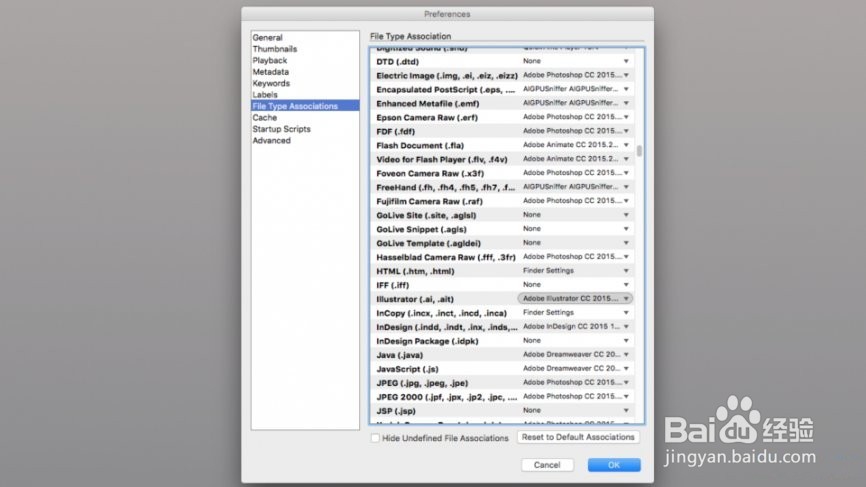Select the Illustrator (.ai, .ait) file type label

point(415,299)
